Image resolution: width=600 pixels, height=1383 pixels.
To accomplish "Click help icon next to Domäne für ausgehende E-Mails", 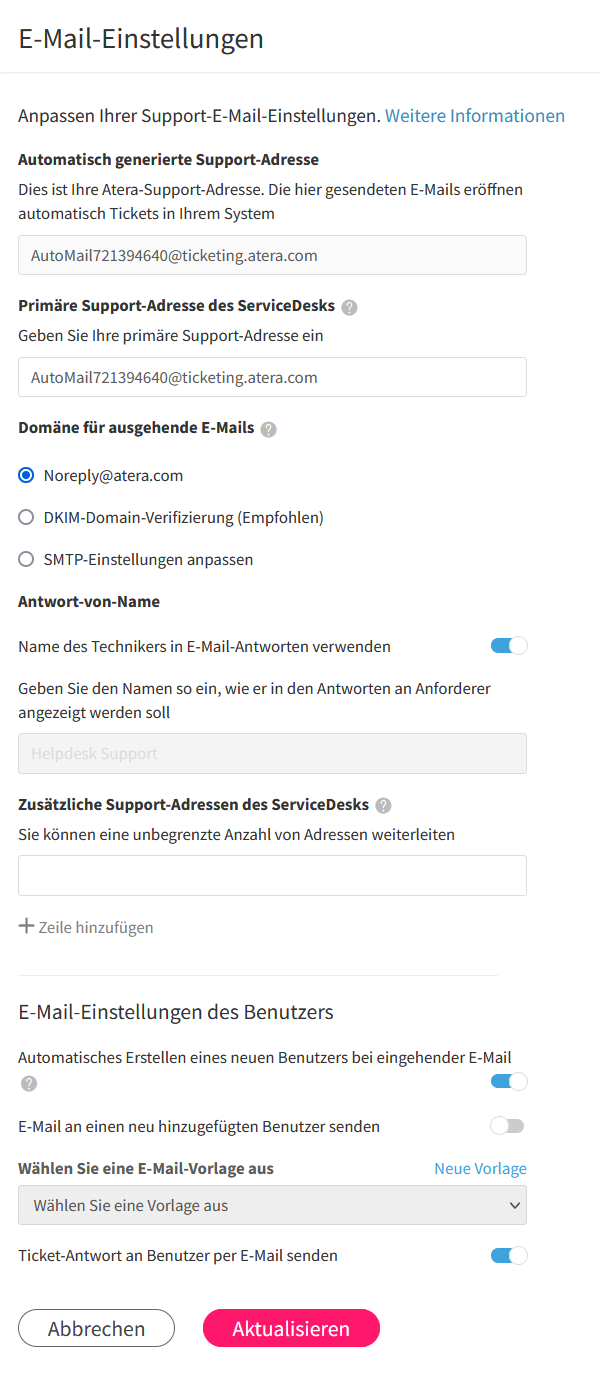I will [x=268, y=429].
